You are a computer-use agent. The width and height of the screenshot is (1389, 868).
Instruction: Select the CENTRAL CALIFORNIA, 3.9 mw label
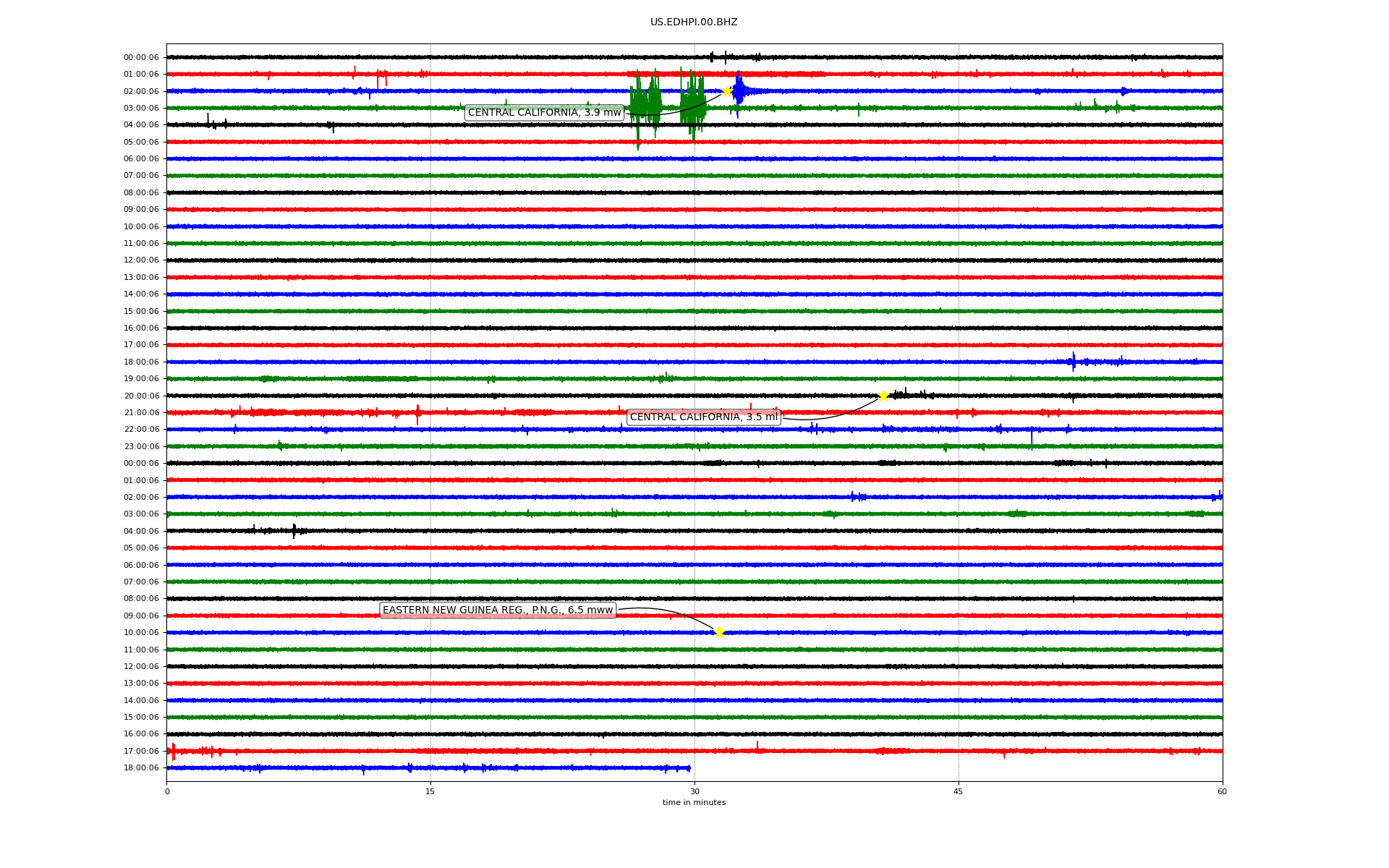click(544, 112)
